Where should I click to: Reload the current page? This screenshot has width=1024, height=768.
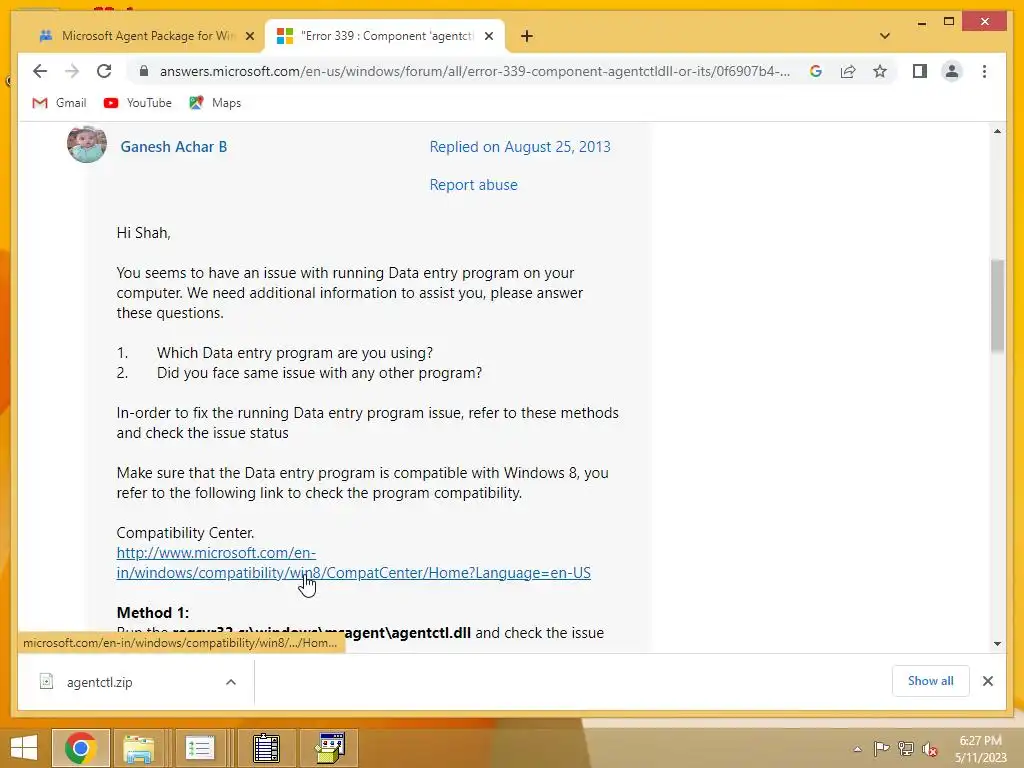[x=104, y=71]
